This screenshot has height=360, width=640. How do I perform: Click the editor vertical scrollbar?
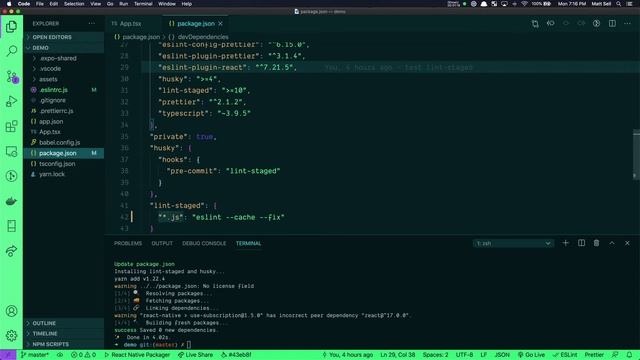[636, 154]
